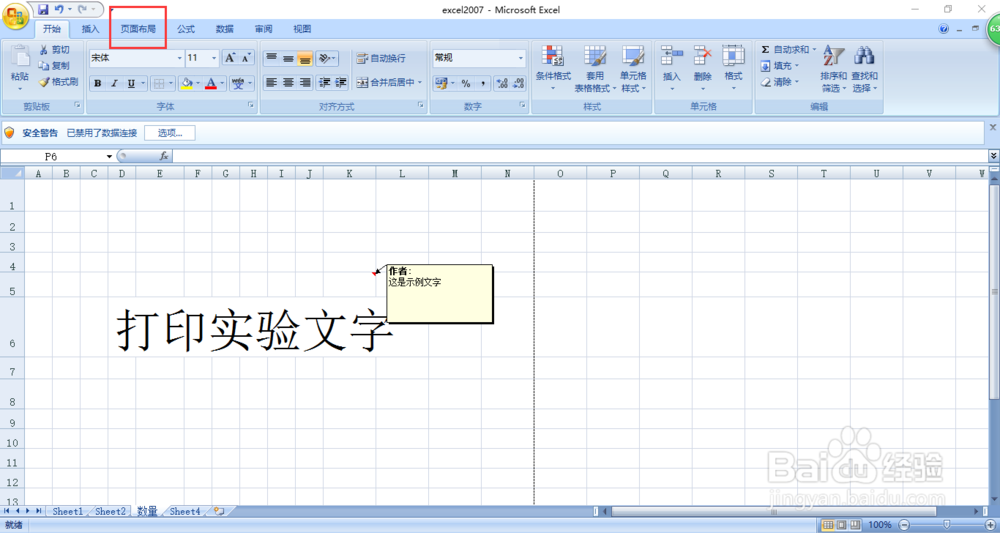This screenshot has height=533, width=1000.
Task: Switch to the Sheet1 worksheet tab
Action: pos(68,511)
